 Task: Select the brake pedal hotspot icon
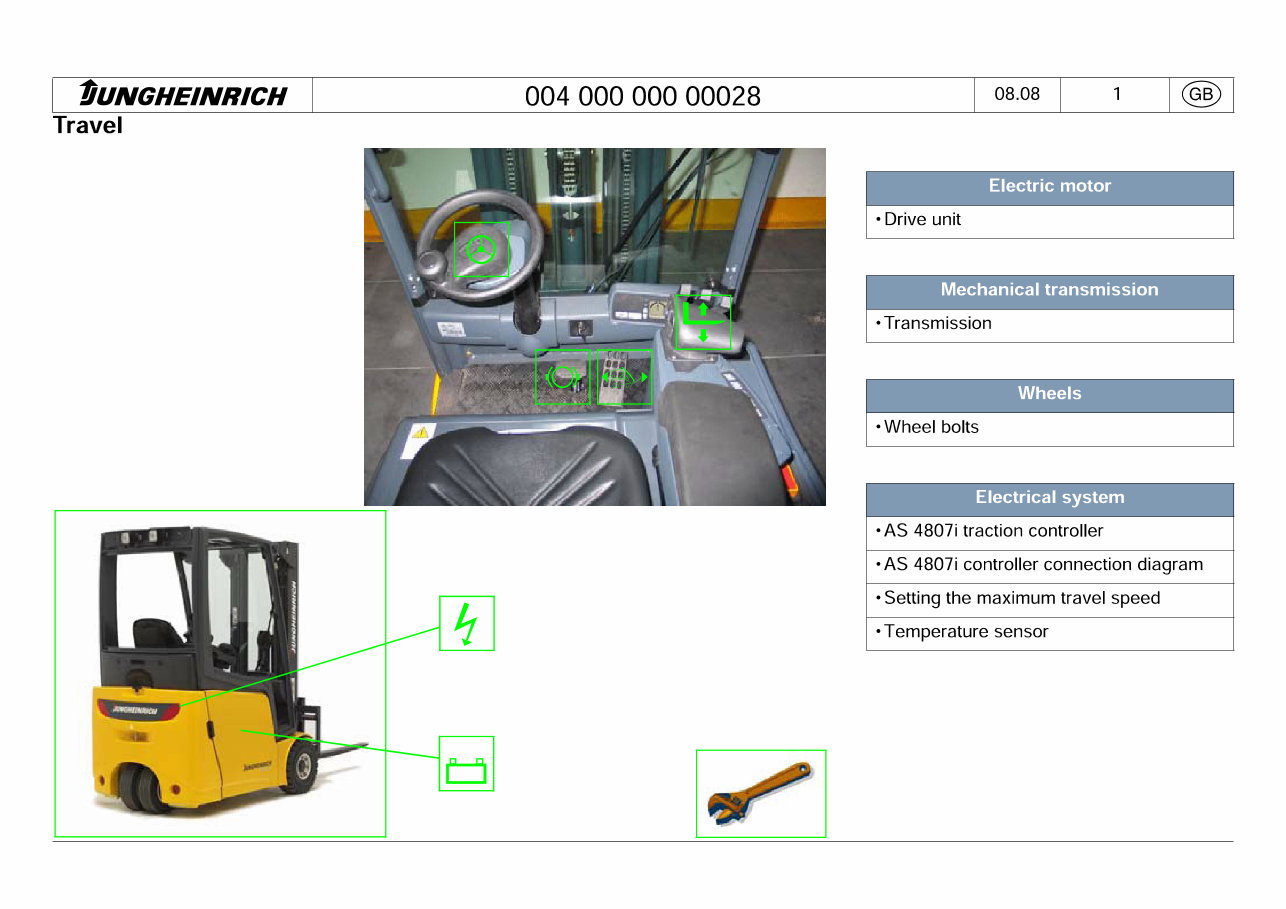563,378
